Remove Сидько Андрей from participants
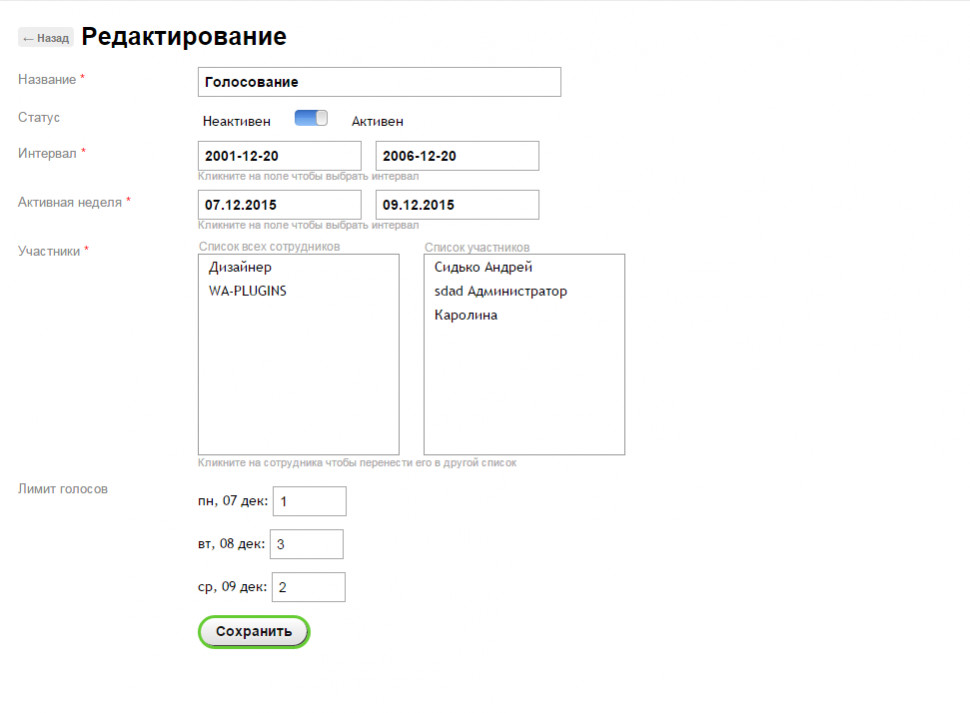The width and height of the screenshot is (970, 713). [x=483, y=267]
